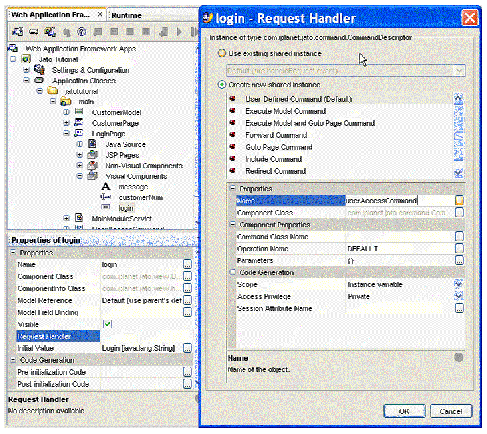The width and height of the screenshot is (487, 434).
Task: Open Scope dropdown arrow
Action: (x=459, y=284)
